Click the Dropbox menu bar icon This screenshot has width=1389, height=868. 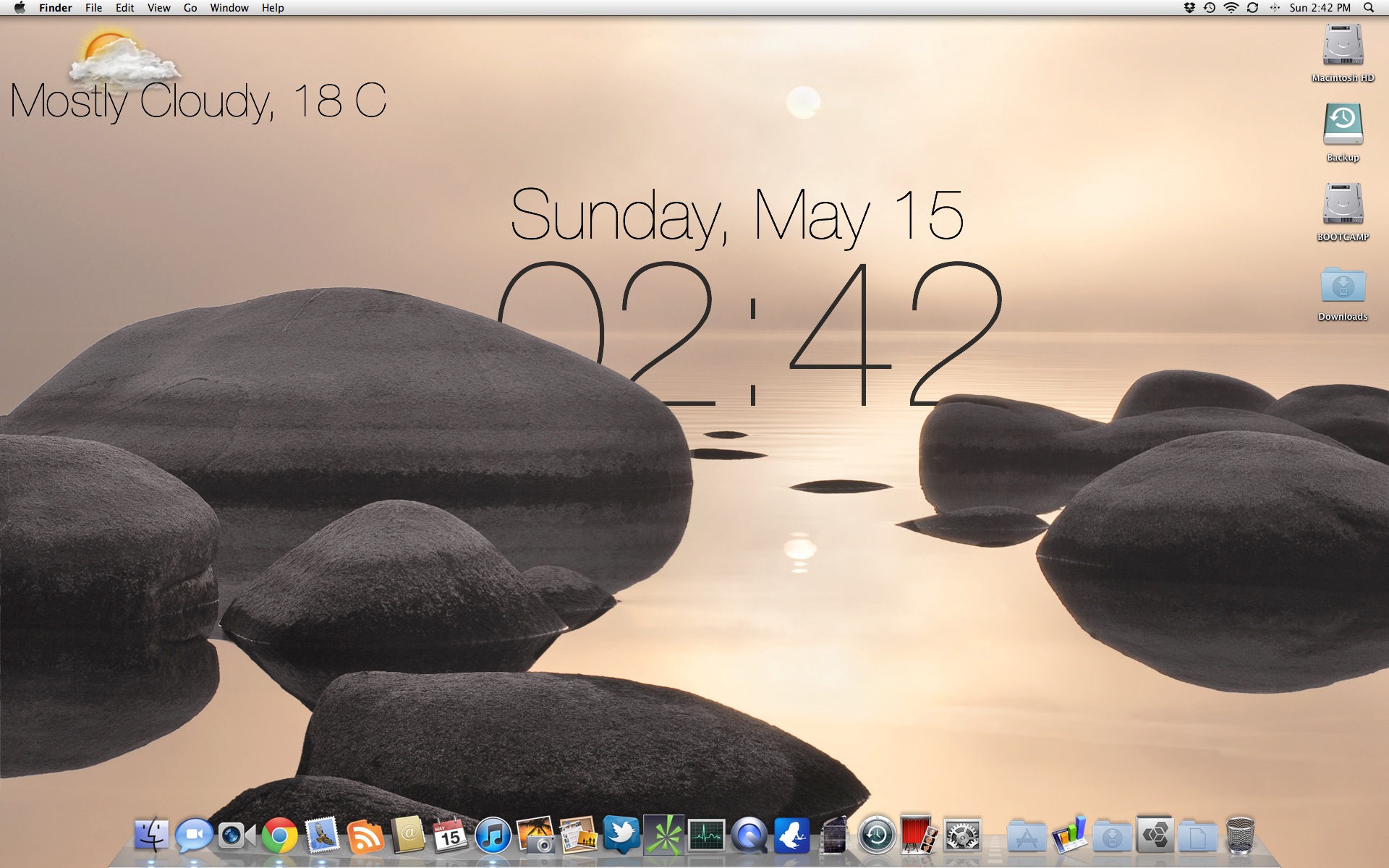(x=1189, y=8)
